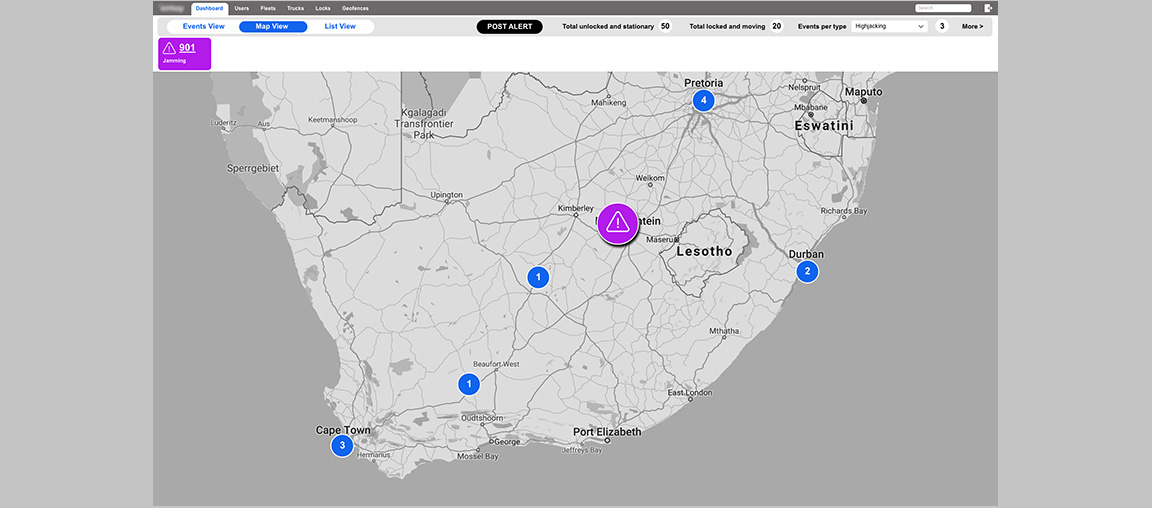Open the Events per type dropdown
The image size is (1152, 508).
point(890,27)
